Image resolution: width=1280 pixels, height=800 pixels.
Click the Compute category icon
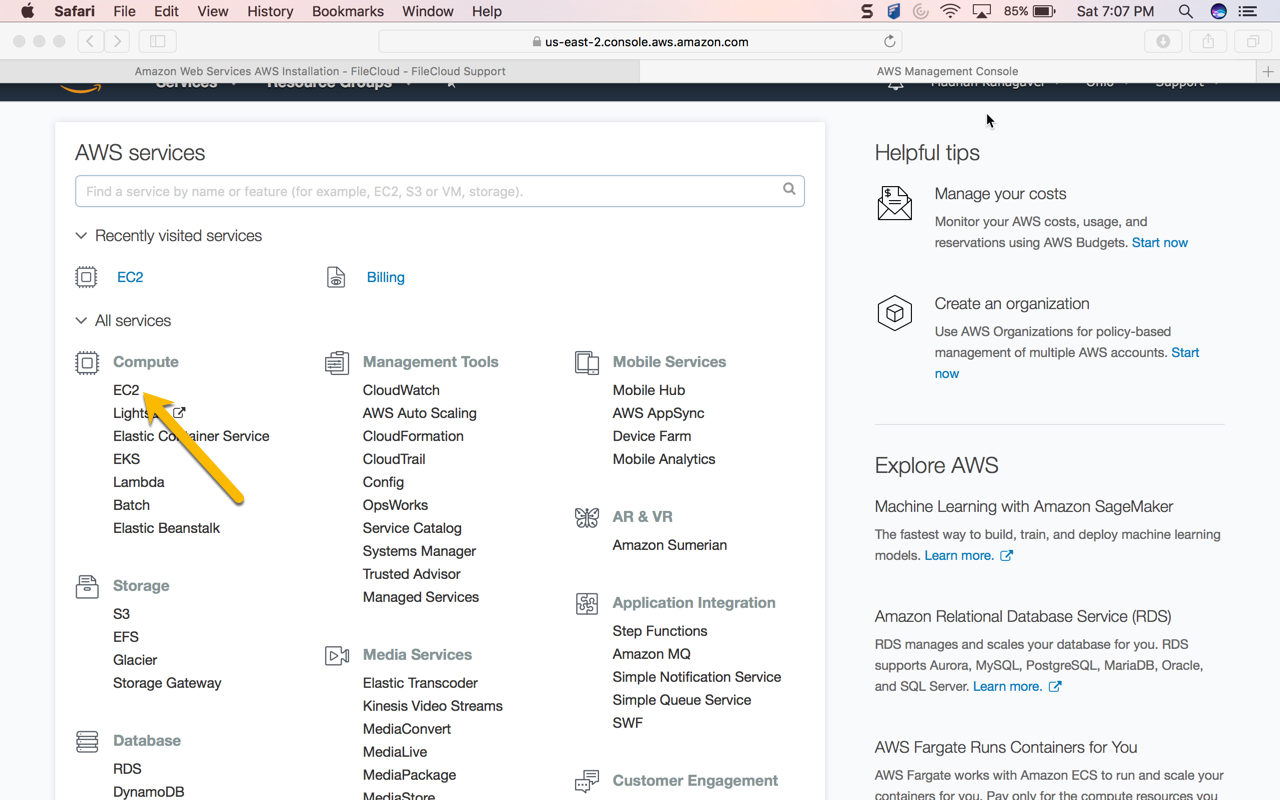[x=86, y=361]
